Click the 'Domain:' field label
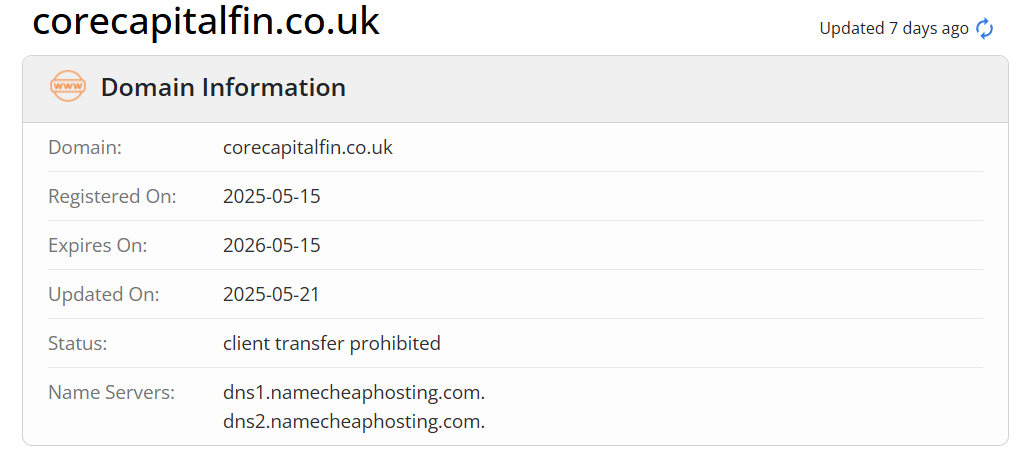Viewport: 1013px width, 455px height. [85, 147]
